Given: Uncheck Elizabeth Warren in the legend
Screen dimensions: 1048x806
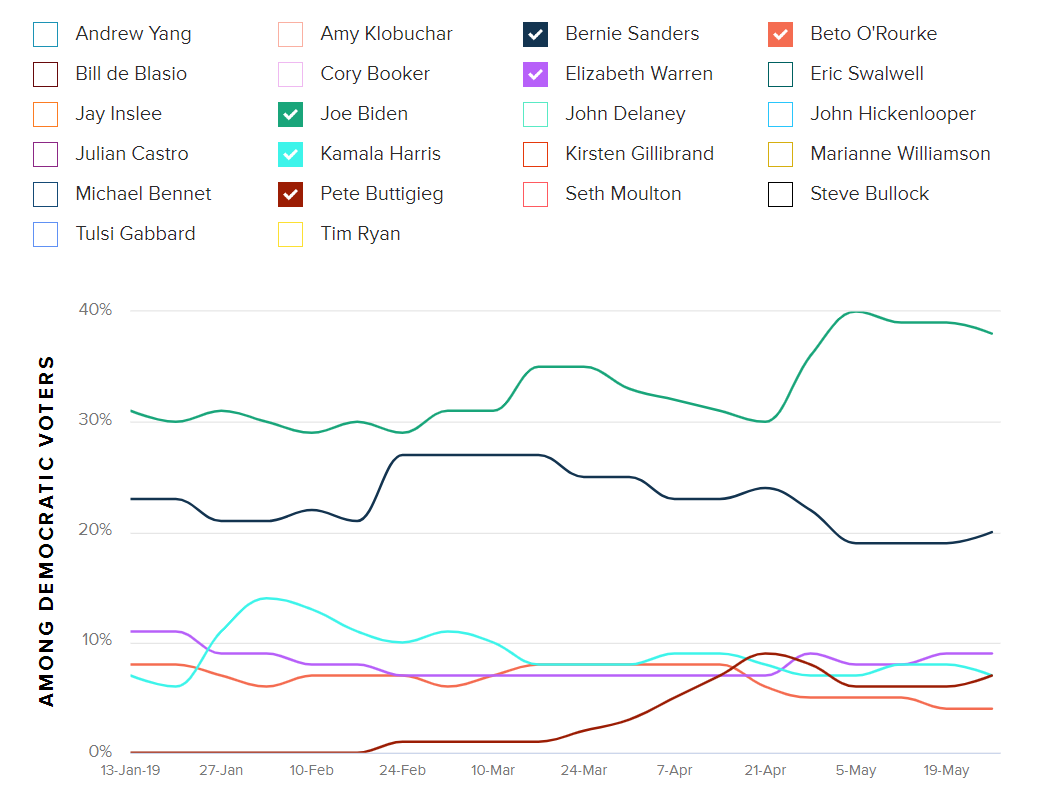Looking at the screenshot, I should (536, 74).
